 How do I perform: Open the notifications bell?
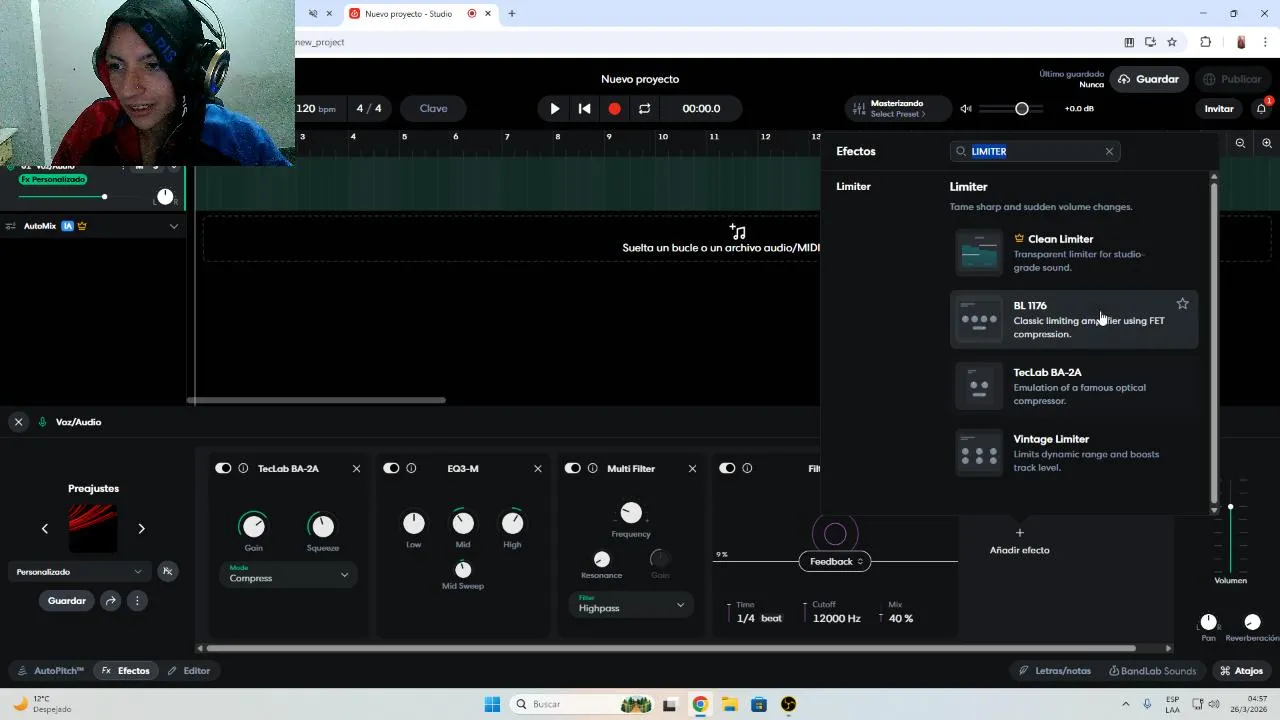1262,108
